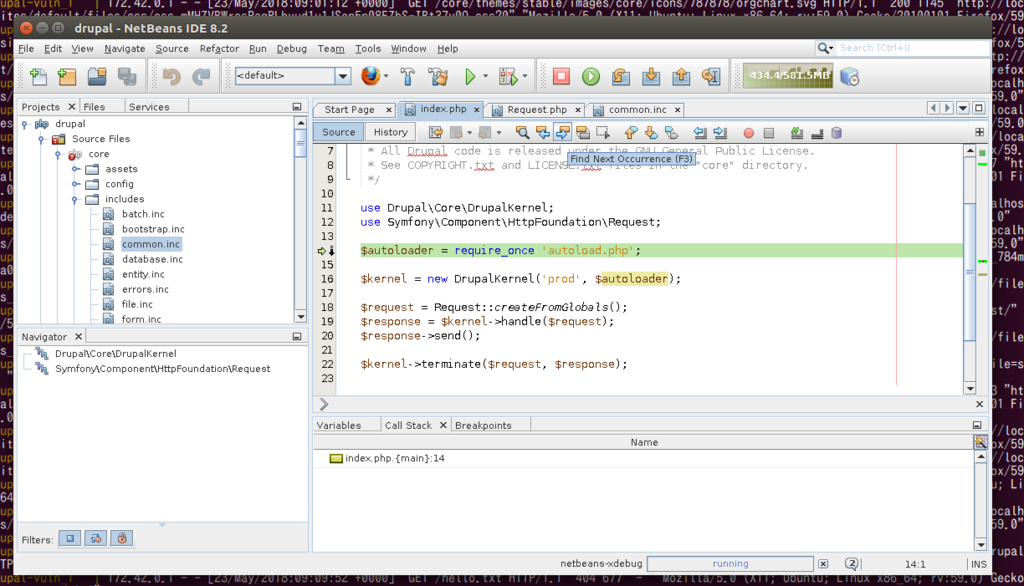Collapse the includes folder
Screen dimensions: 1024x586
pyautogui.click(x=75, y=199)
